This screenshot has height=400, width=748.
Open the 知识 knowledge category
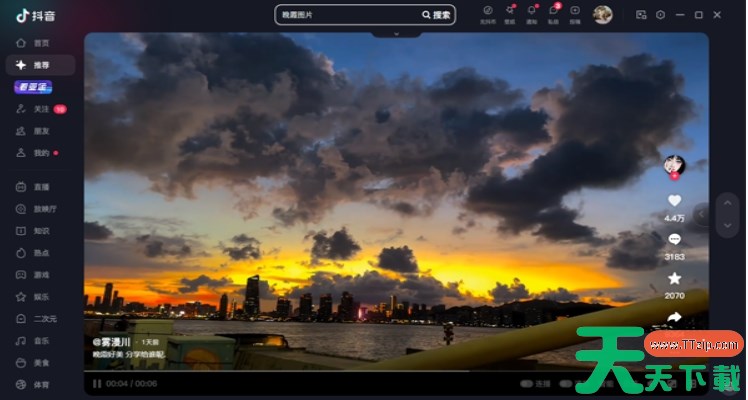pyautogui.click(x=33, y=231)
